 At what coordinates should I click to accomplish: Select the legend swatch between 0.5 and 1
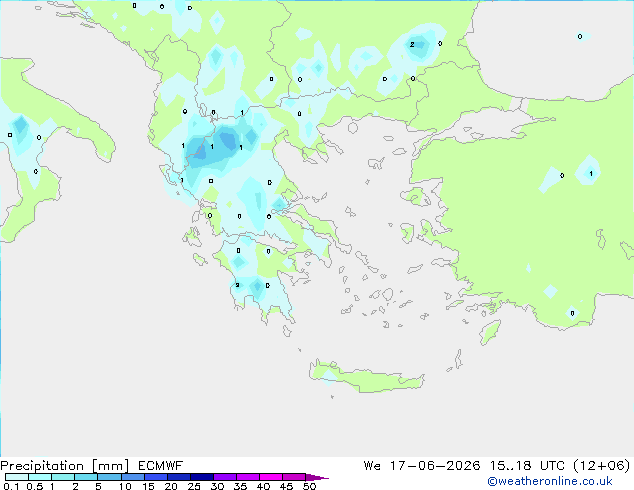coord(40,477)
